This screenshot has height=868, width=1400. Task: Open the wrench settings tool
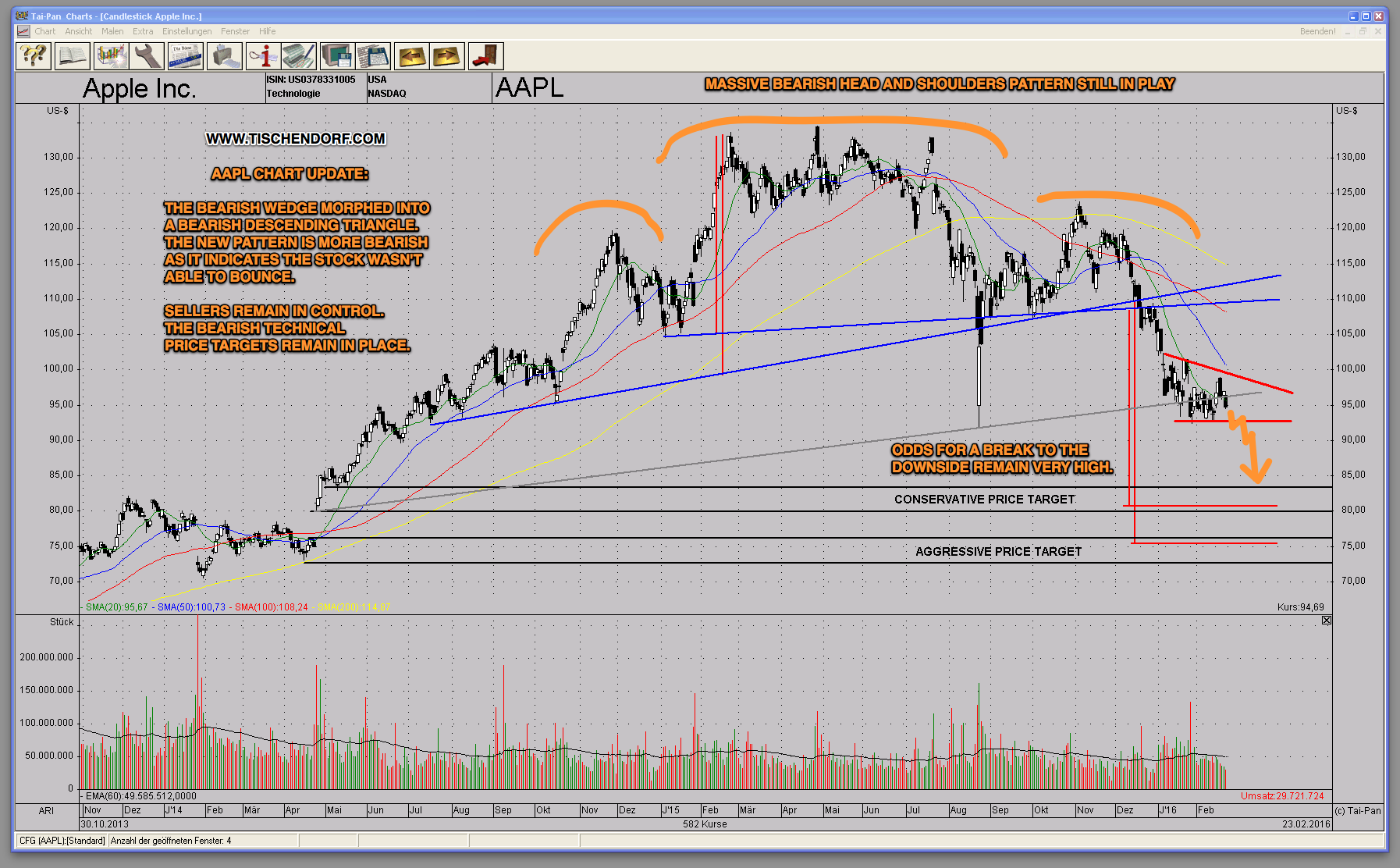pyautogui.click(x=147, y=56)
